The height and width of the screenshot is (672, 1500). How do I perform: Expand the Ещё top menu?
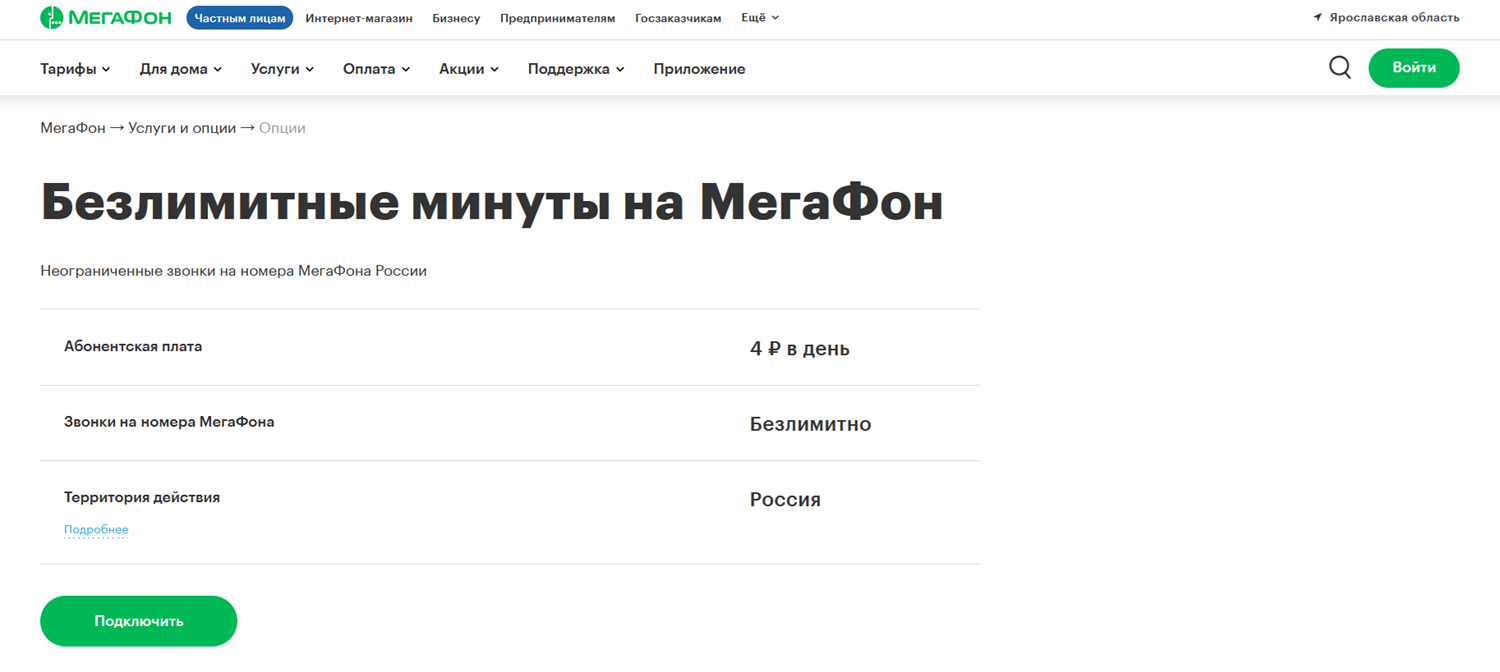[760, 18]
